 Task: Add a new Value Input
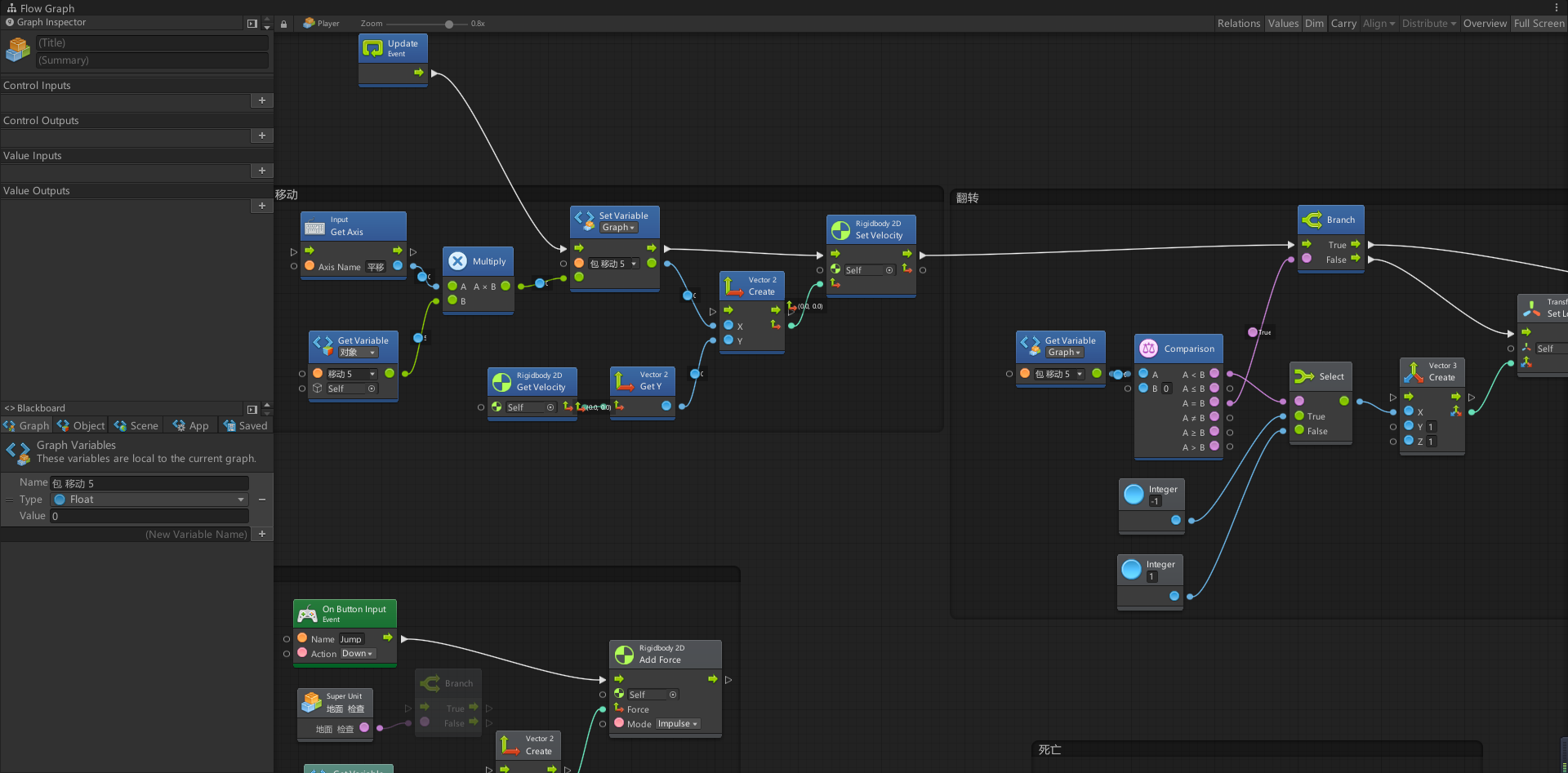click(262, 171)
